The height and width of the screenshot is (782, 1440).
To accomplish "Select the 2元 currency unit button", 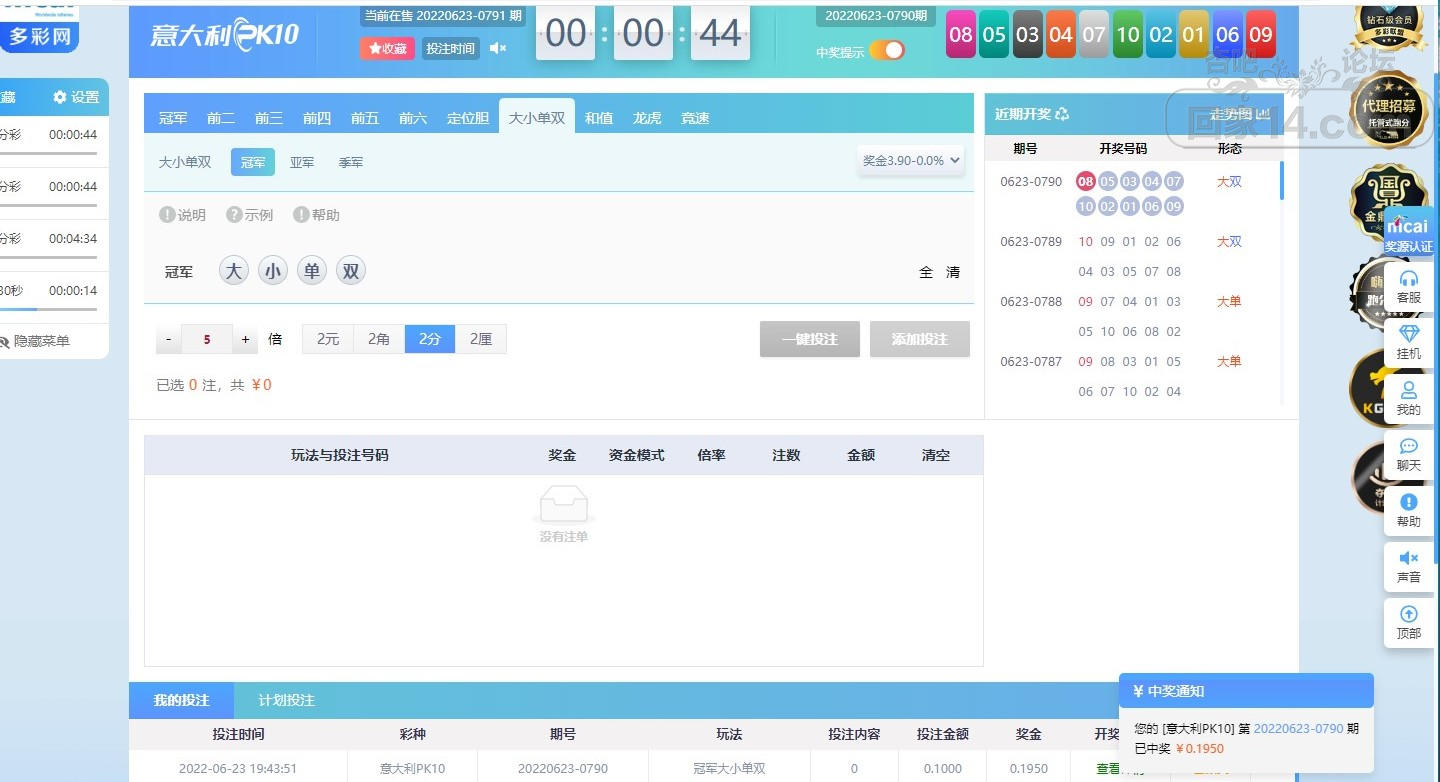I will [x=328, y=339].
